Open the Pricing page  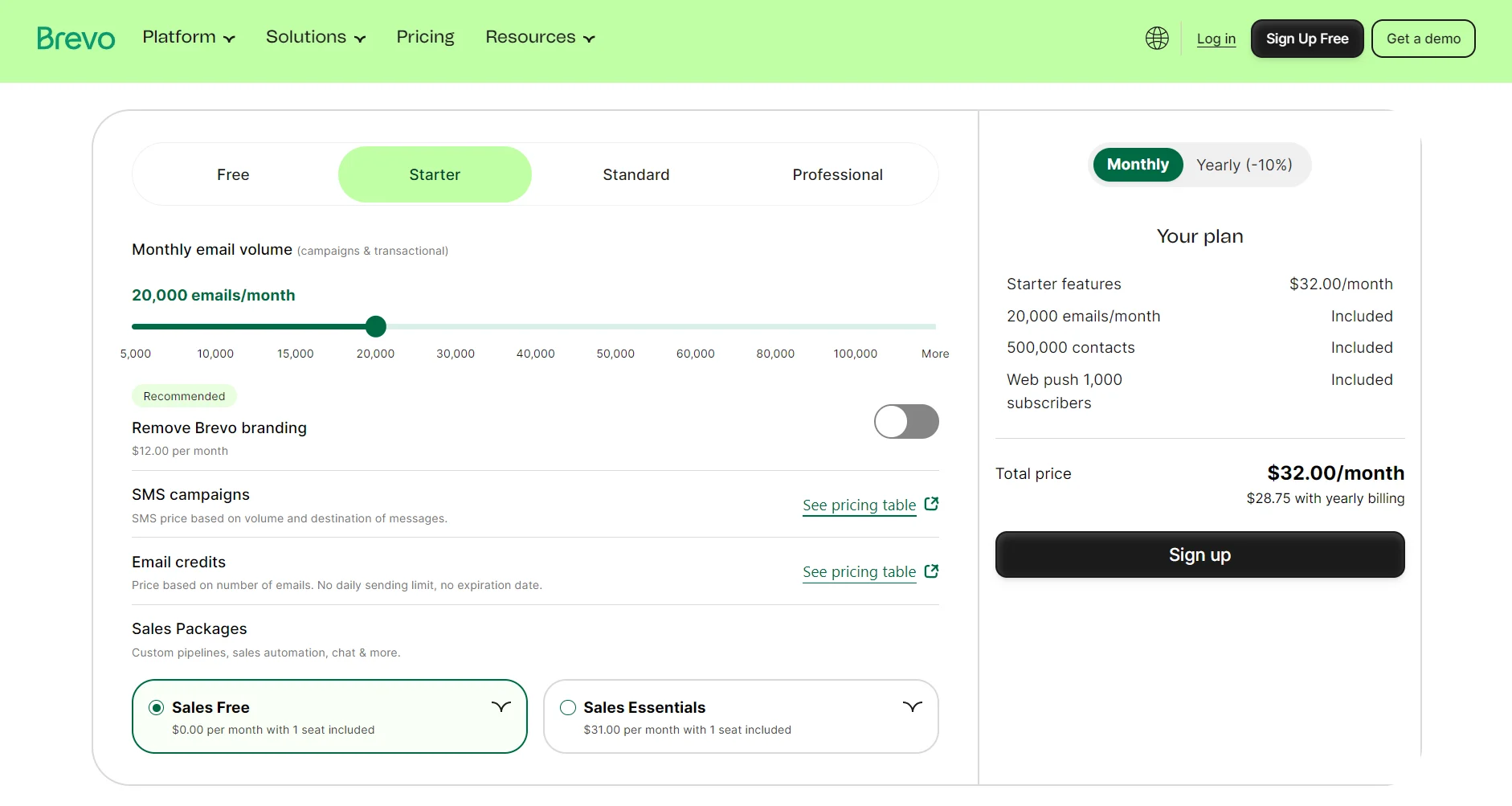pos(425,37)
